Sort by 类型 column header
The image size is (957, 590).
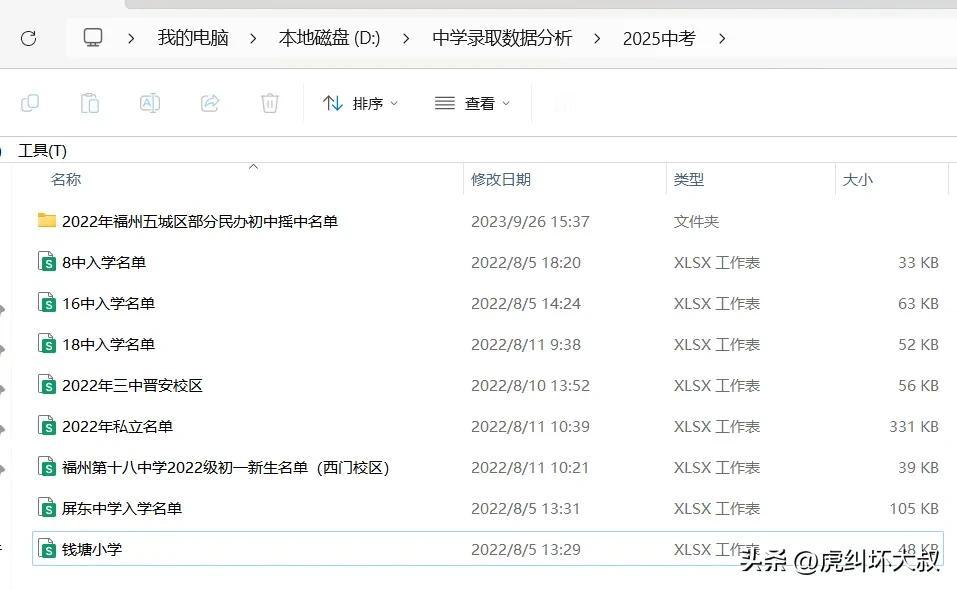[x=688, y=179]
